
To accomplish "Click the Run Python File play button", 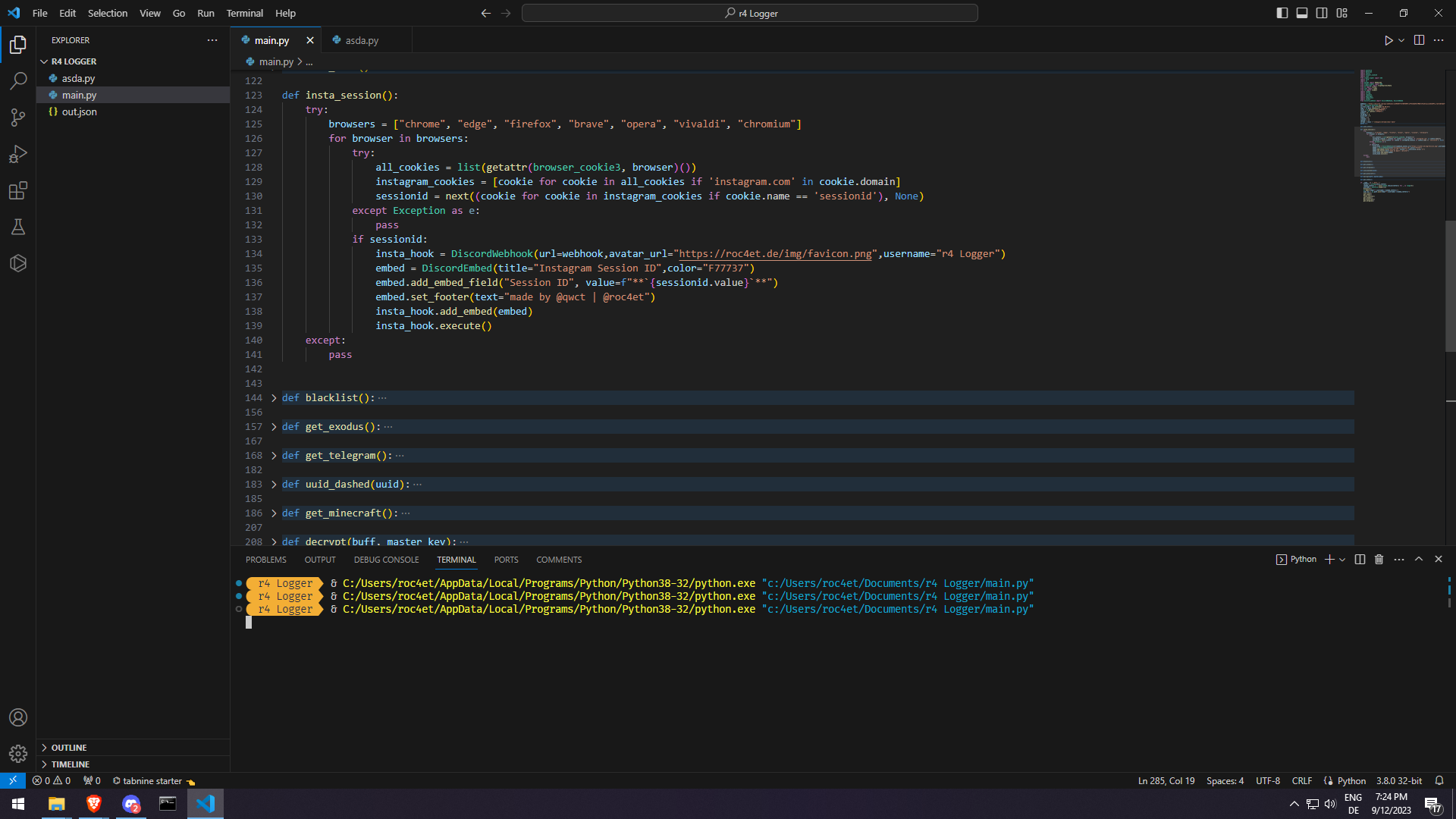I will (1388, 40).
